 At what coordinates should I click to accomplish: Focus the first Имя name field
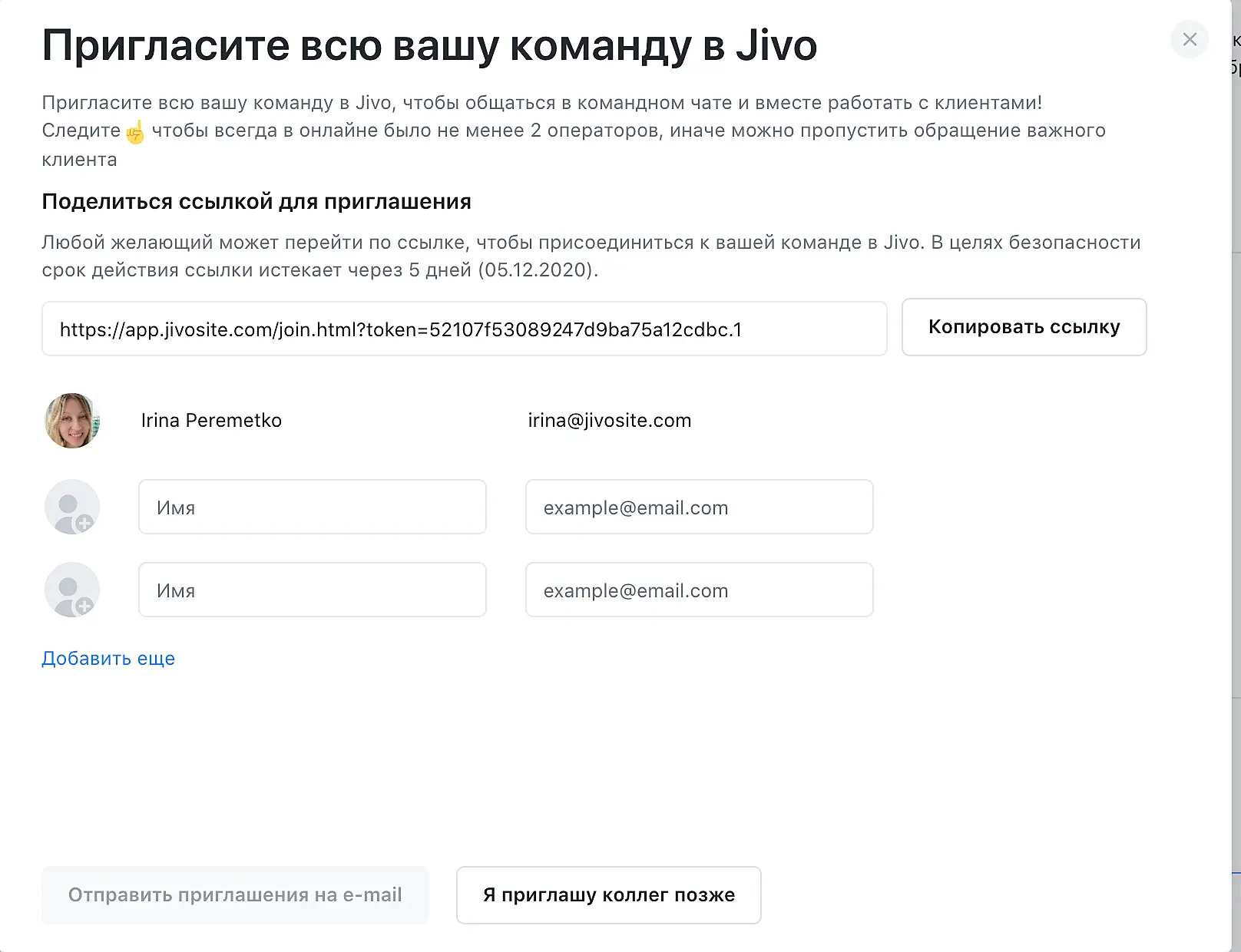312,507
